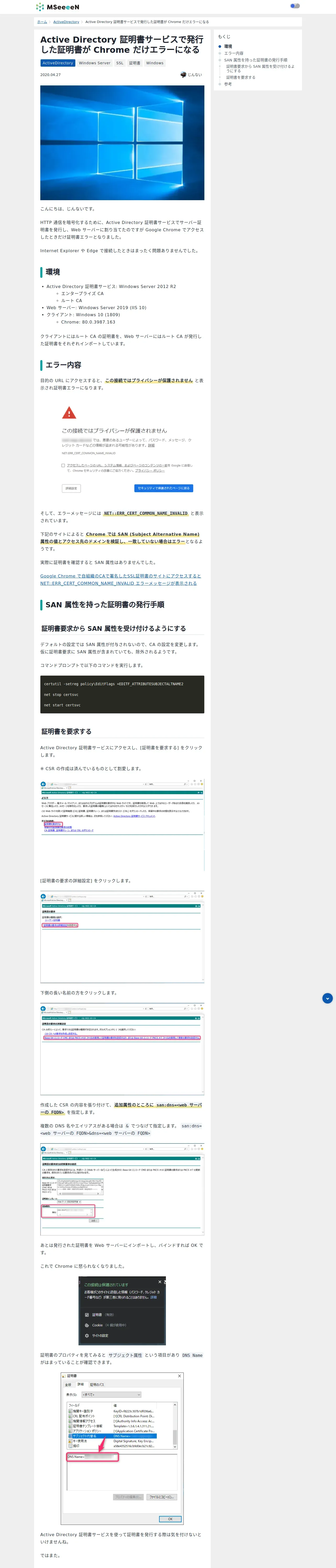The image size is (336, 1568).
Task: Select the SSL tag
Action: tap(120, 63)
